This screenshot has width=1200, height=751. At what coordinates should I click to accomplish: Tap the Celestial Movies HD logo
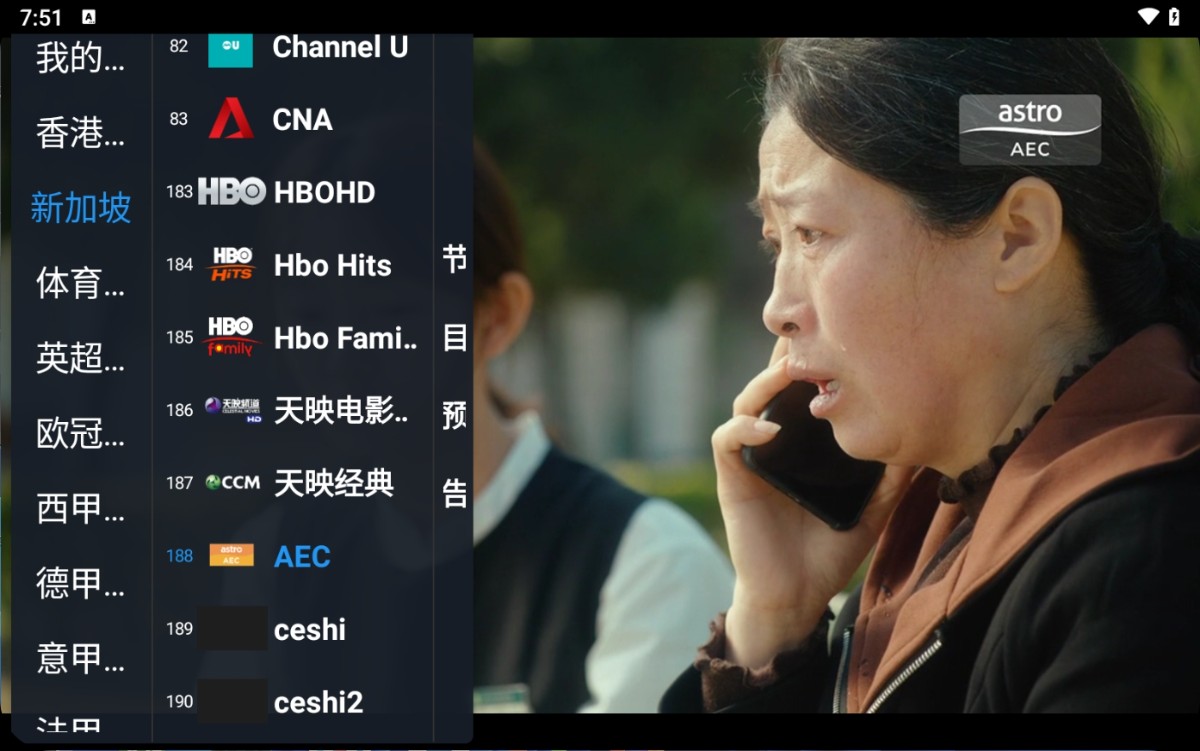coord(233,410)
